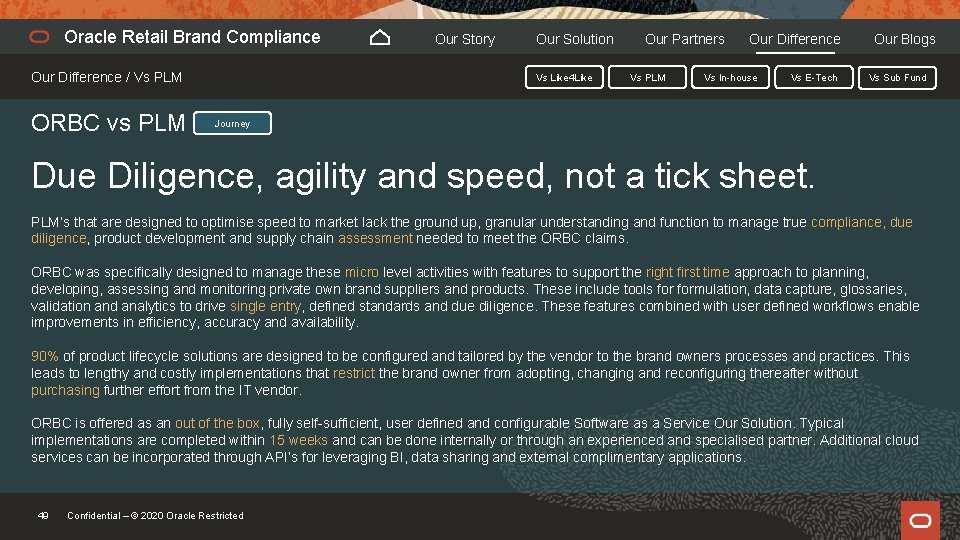Select the Vs In-house button
Screen dimensions: 960x540
(x=730, y=78)
